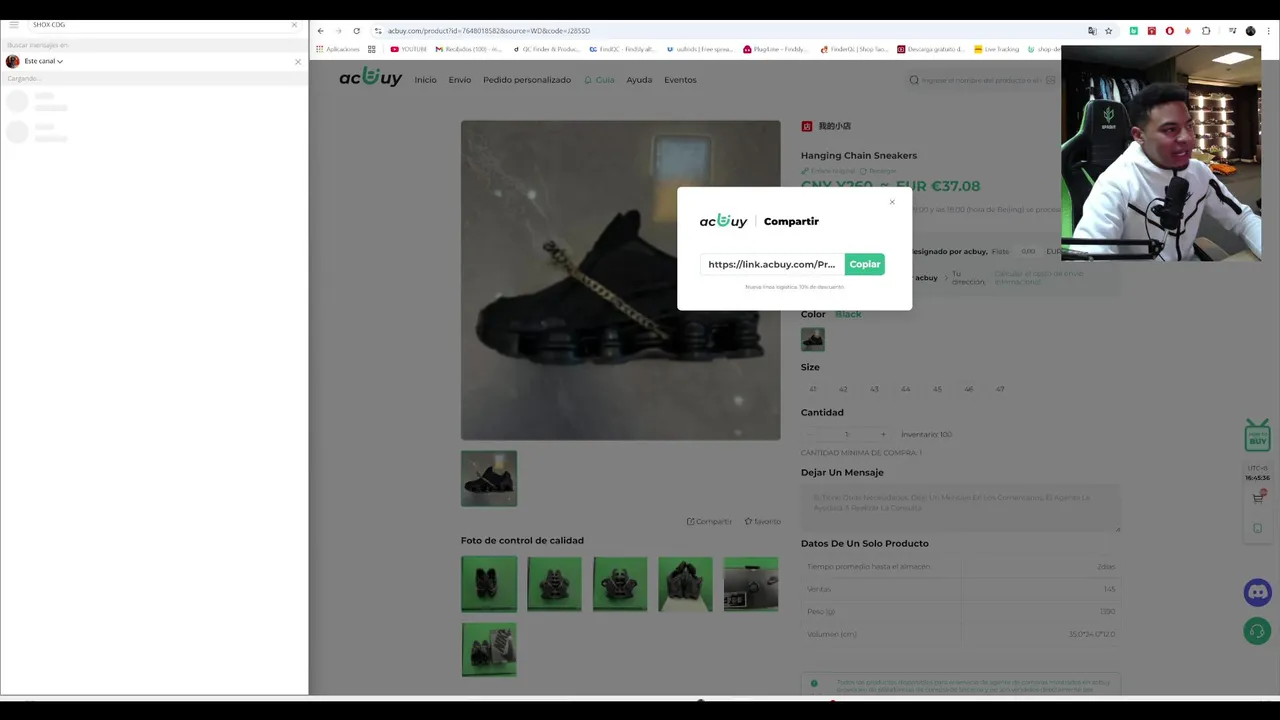Choose size 44
1280x720 pixels.
[x=906, y=389]
